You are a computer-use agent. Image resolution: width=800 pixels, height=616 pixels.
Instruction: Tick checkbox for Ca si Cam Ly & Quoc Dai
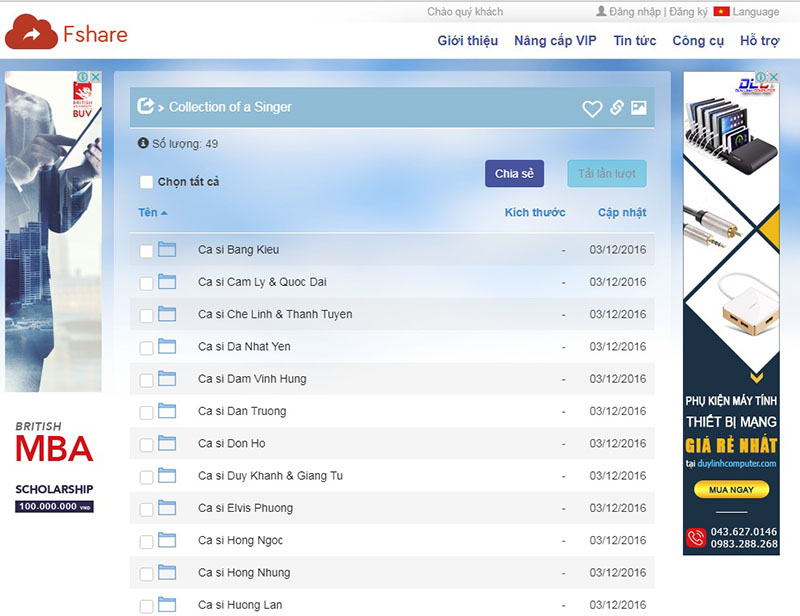tap(147, 283)
